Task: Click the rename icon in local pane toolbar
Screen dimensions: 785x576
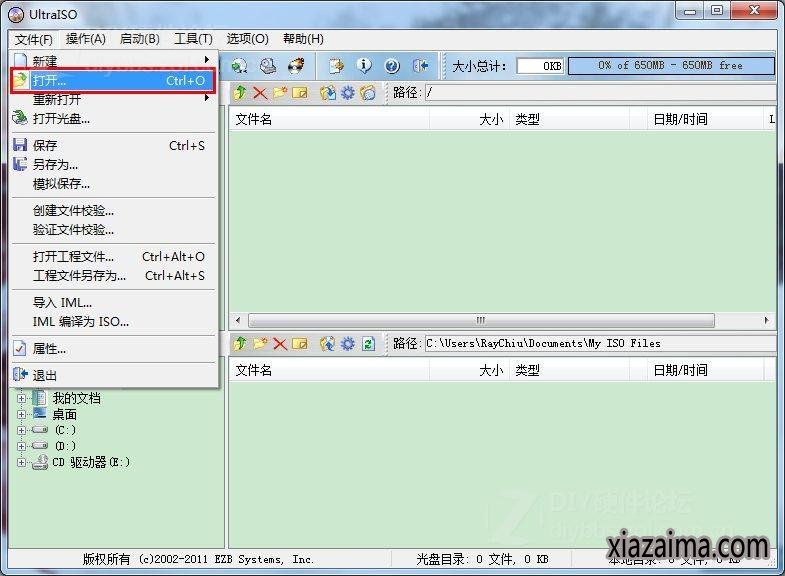Action: (299, 343)
